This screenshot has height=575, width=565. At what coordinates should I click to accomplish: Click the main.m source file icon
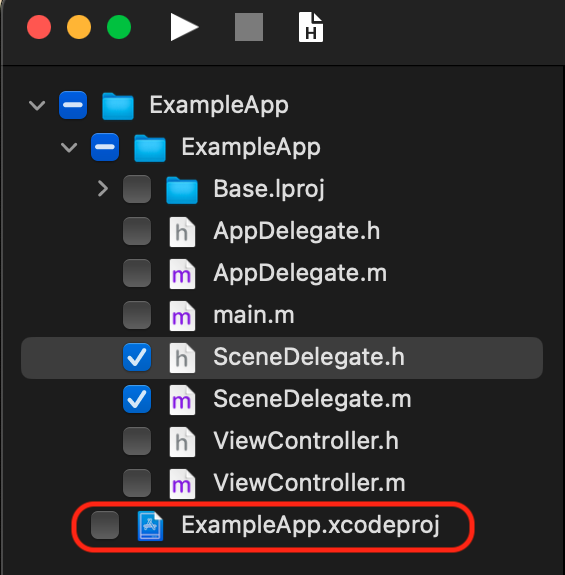point(182,316)
